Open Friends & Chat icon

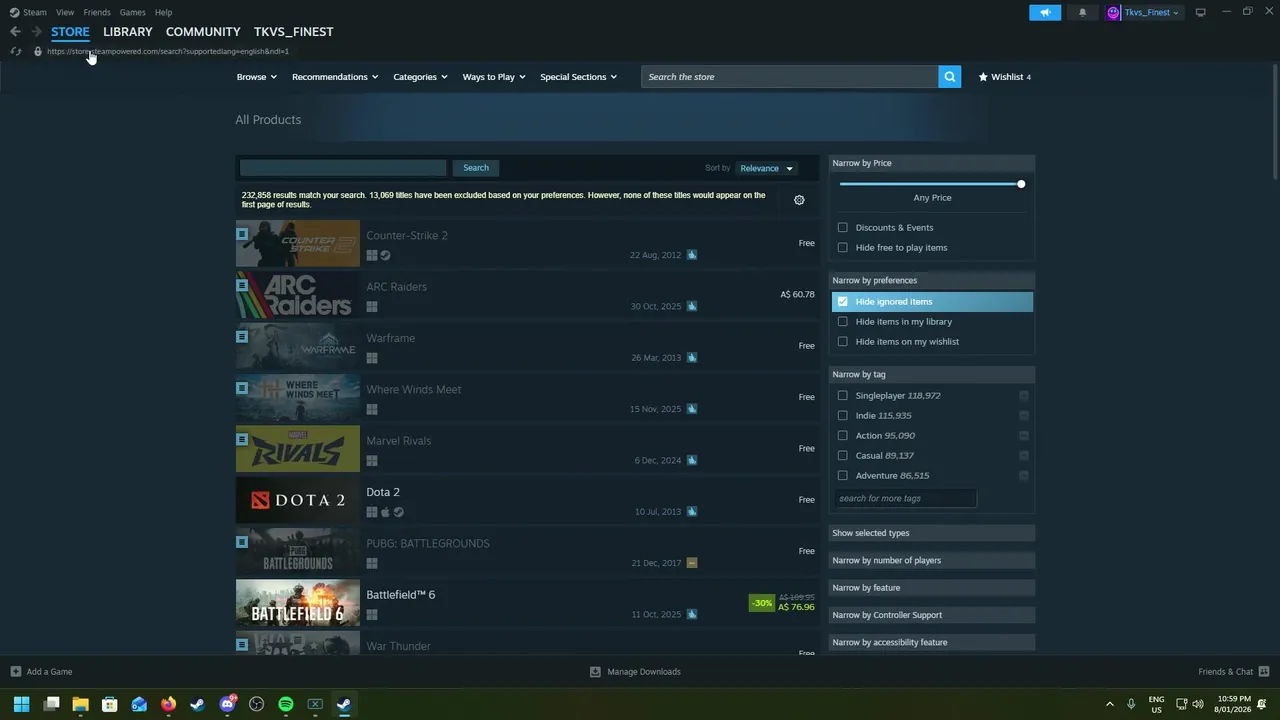pyautogui.click(x=1263, y=672)
